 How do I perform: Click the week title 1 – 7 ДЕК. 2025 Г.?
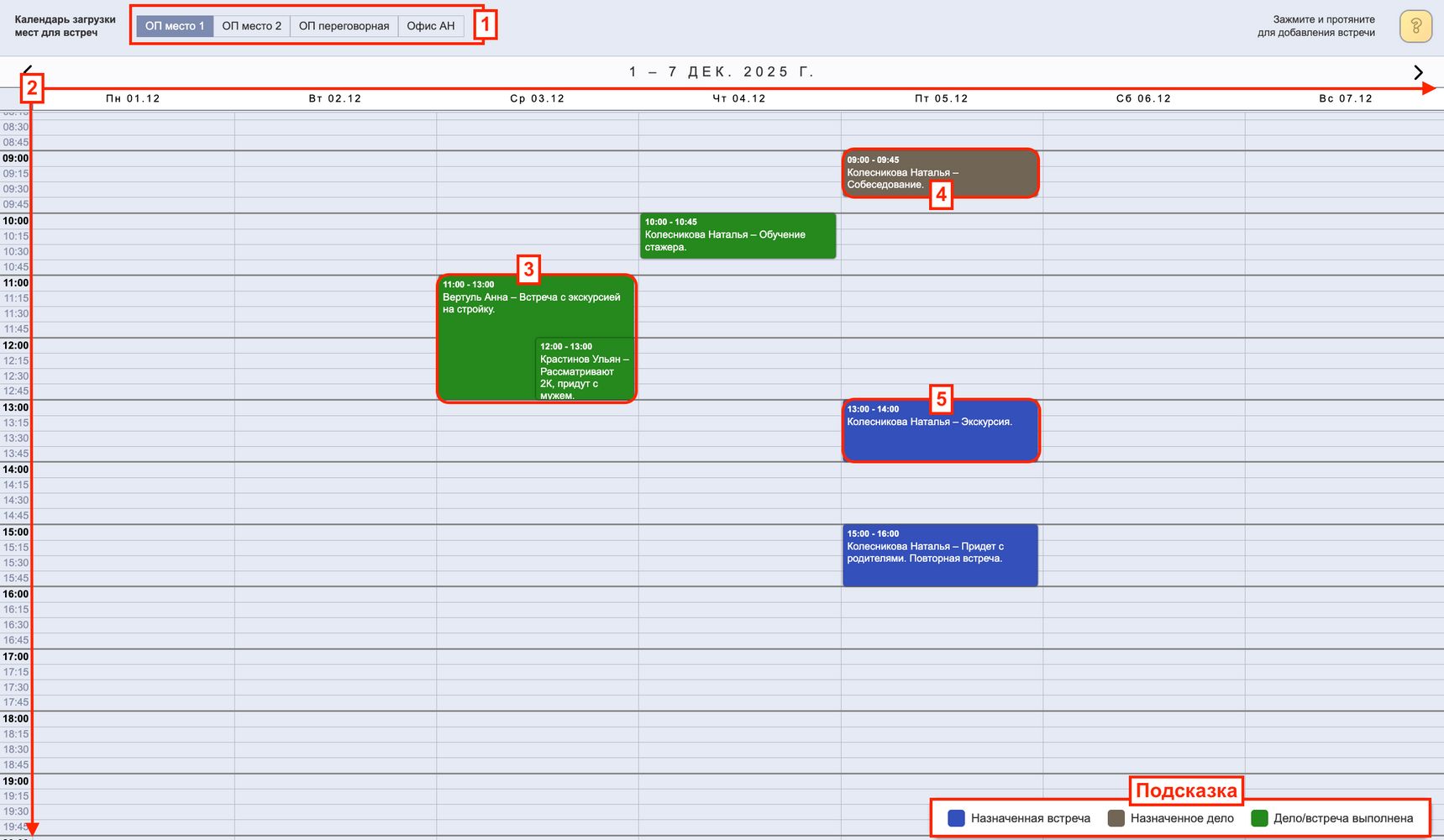722,72
